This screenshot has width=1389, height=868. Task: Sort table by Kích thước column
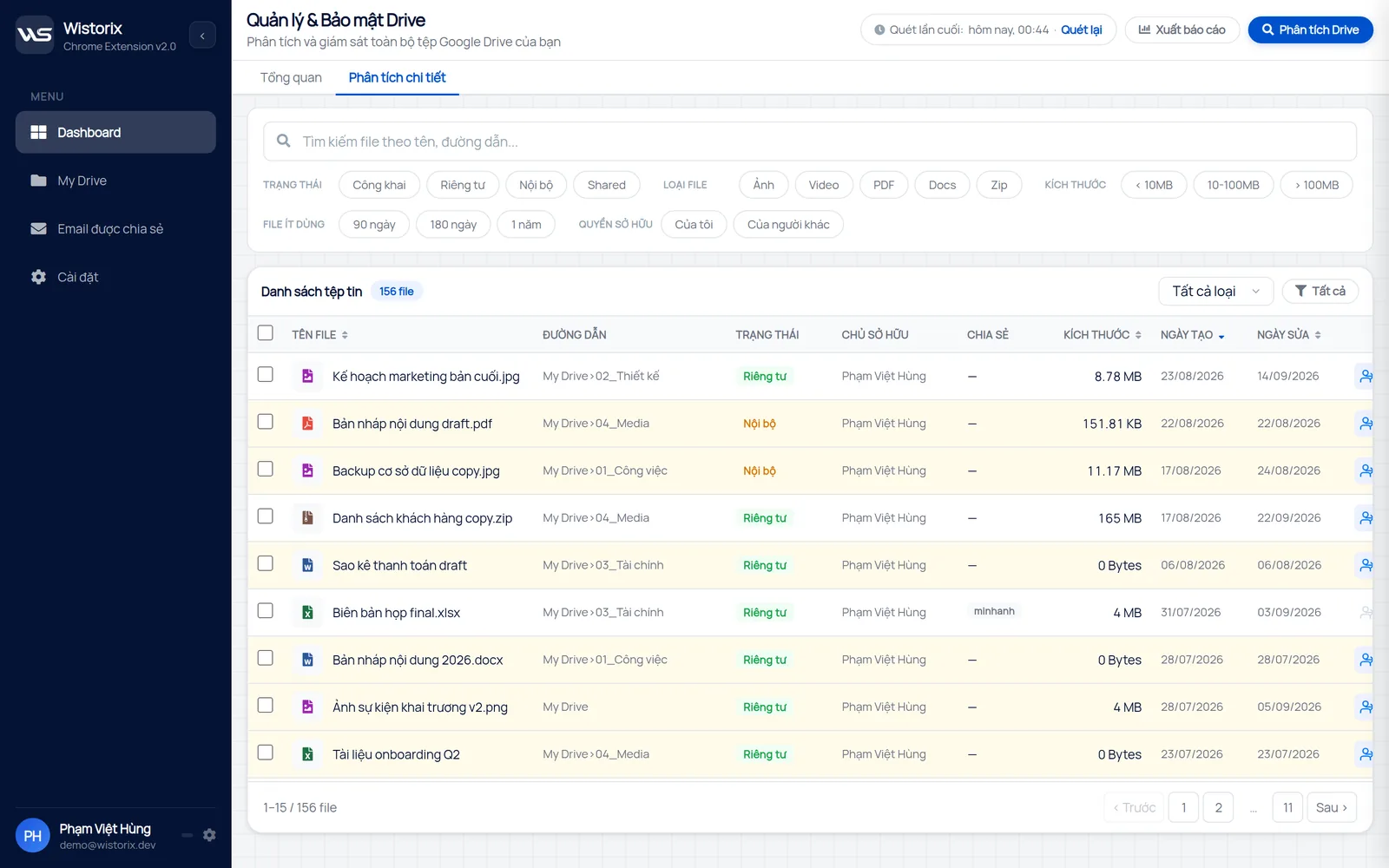tap(1102, 335)
